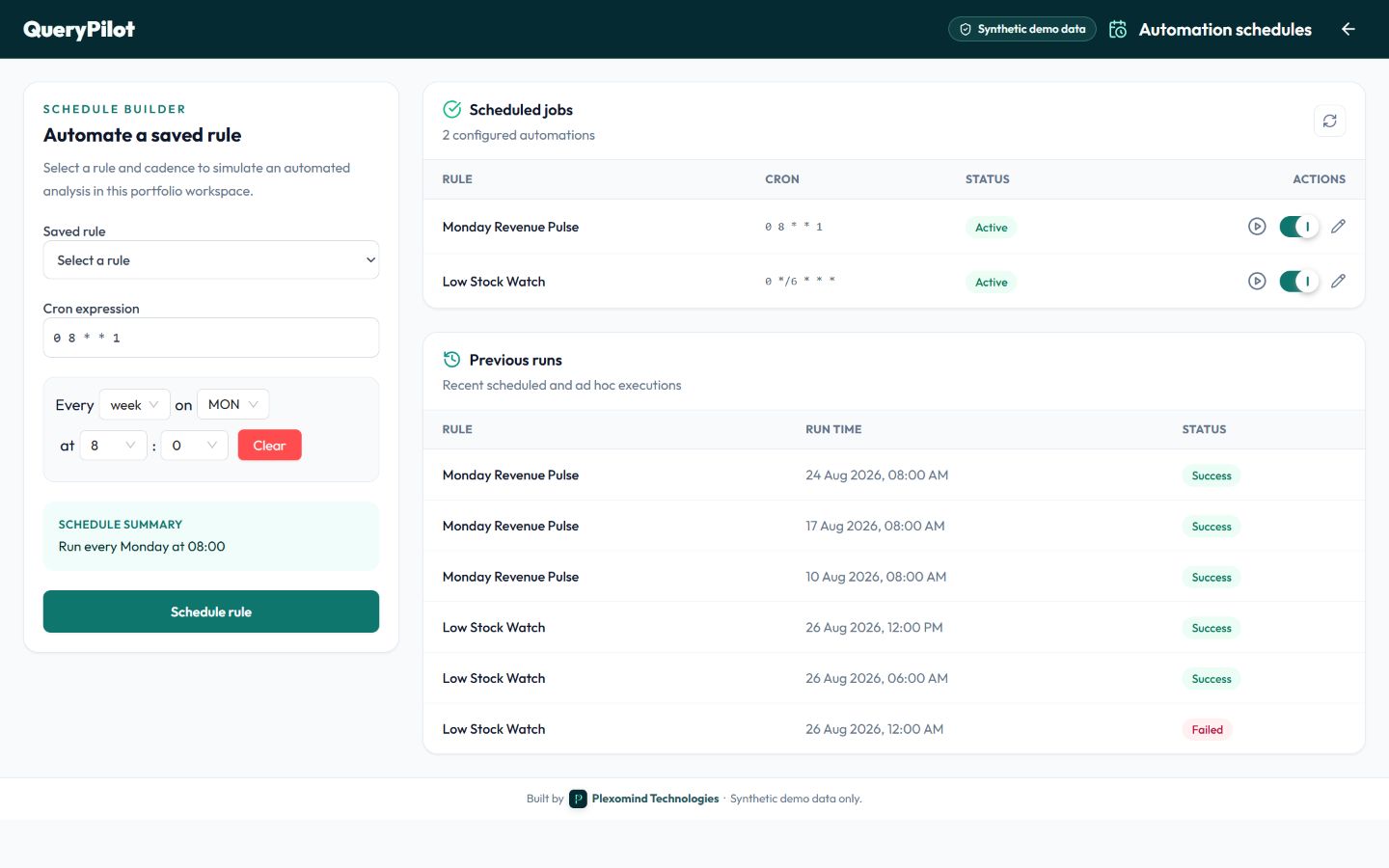
Task: Click the QueryPilot logo
Action: [79, 30]
